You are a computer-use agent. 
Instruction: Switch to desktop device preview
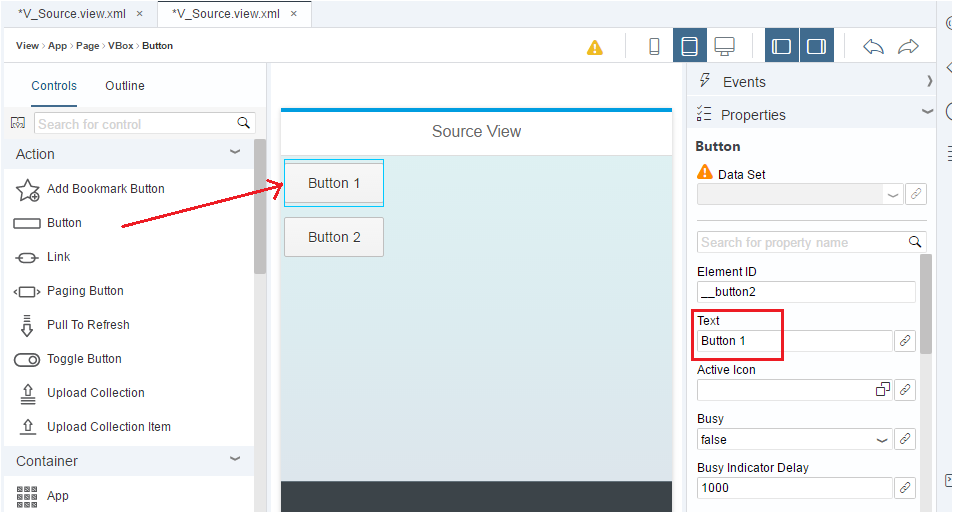pyautogui.click(x=724, y=46)
